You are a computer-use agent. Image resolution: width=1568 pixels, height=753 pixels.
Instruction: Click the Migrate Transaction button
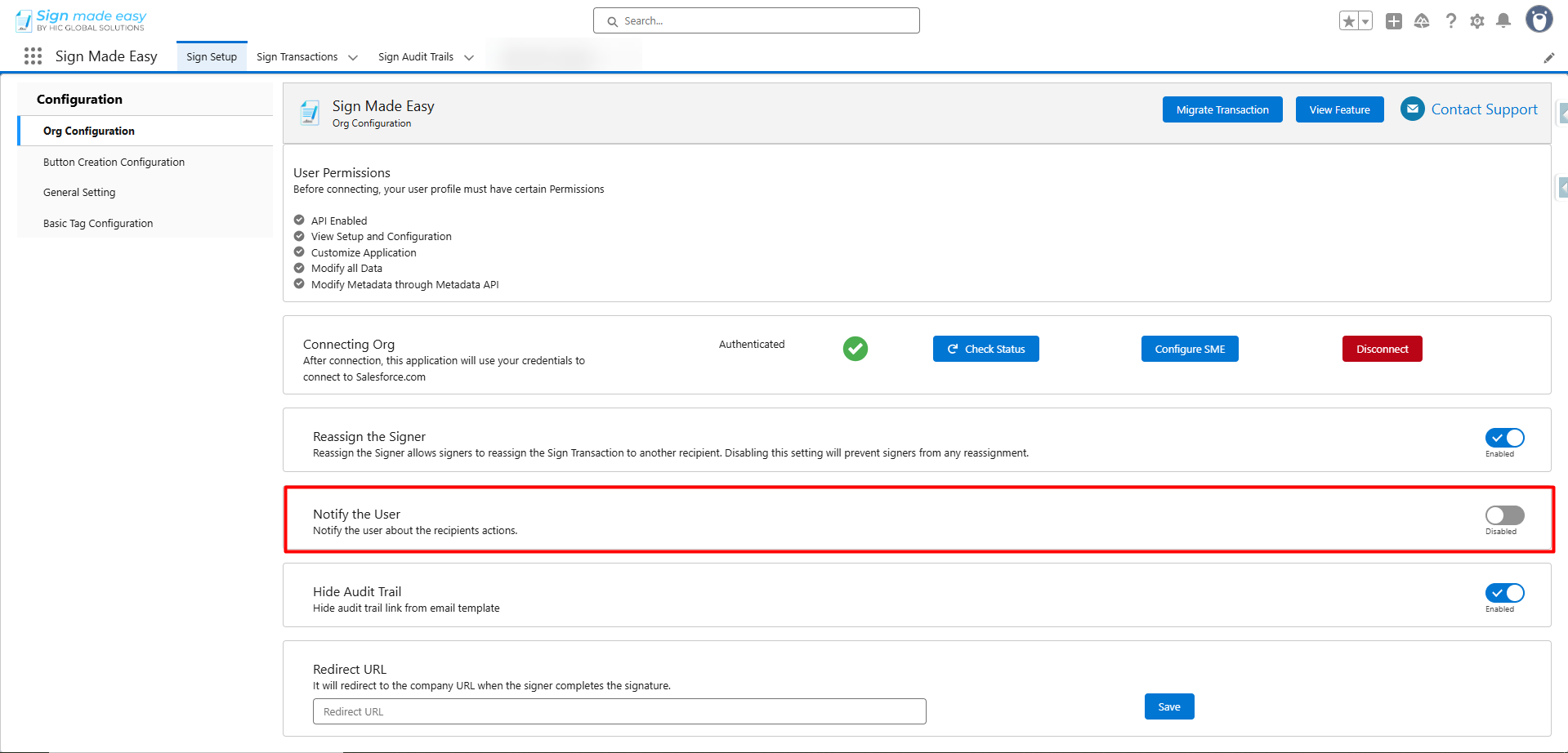point(1222,109)
